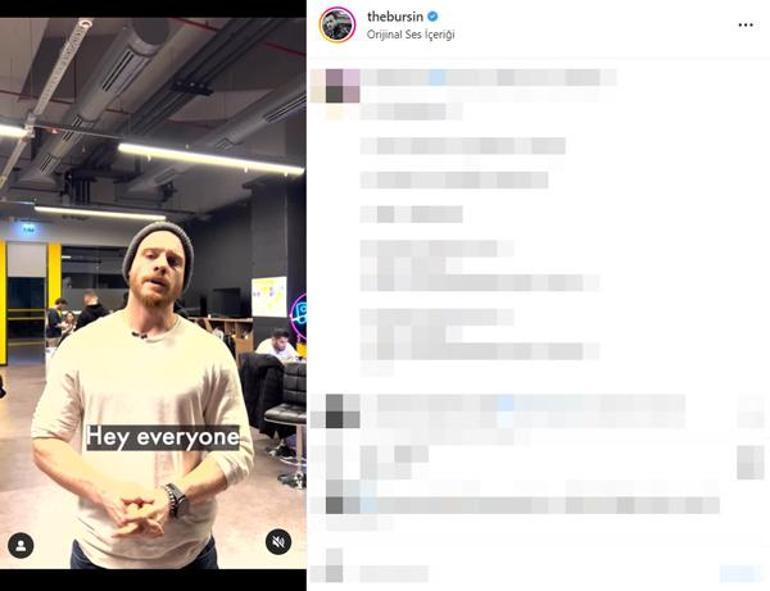Click the blue verified badge beside theburisn
Viewport: 770px width, 591px height.
[432, 16]
